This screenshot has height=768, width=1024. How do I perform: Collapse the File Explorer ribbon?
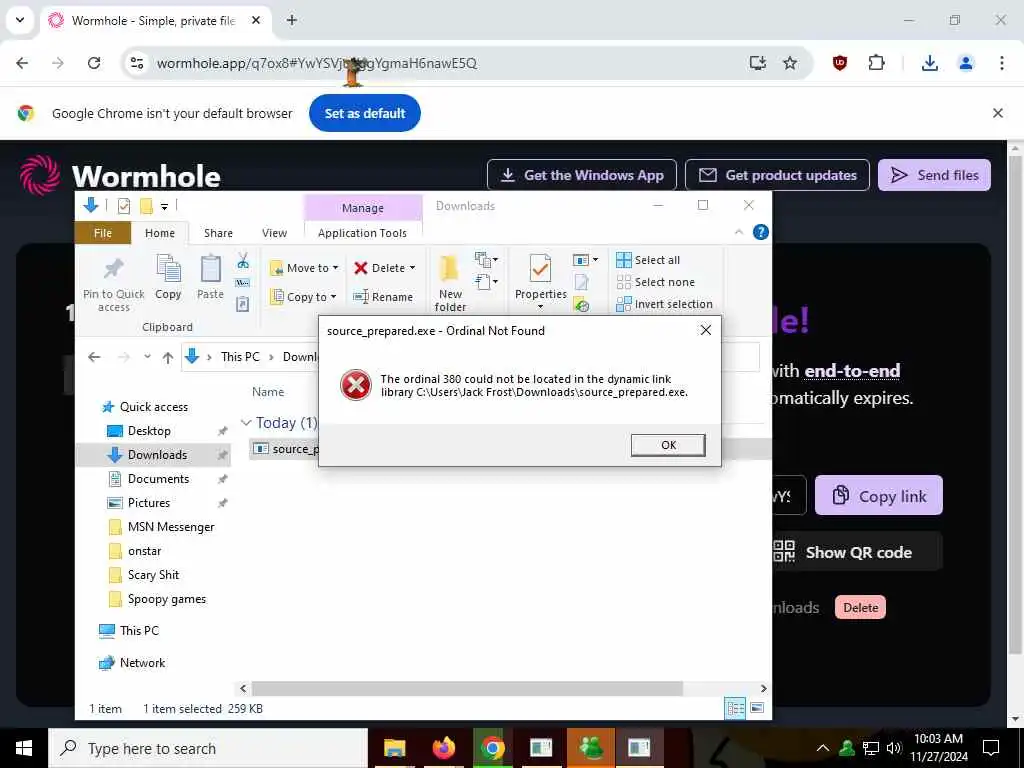(739, 232)
